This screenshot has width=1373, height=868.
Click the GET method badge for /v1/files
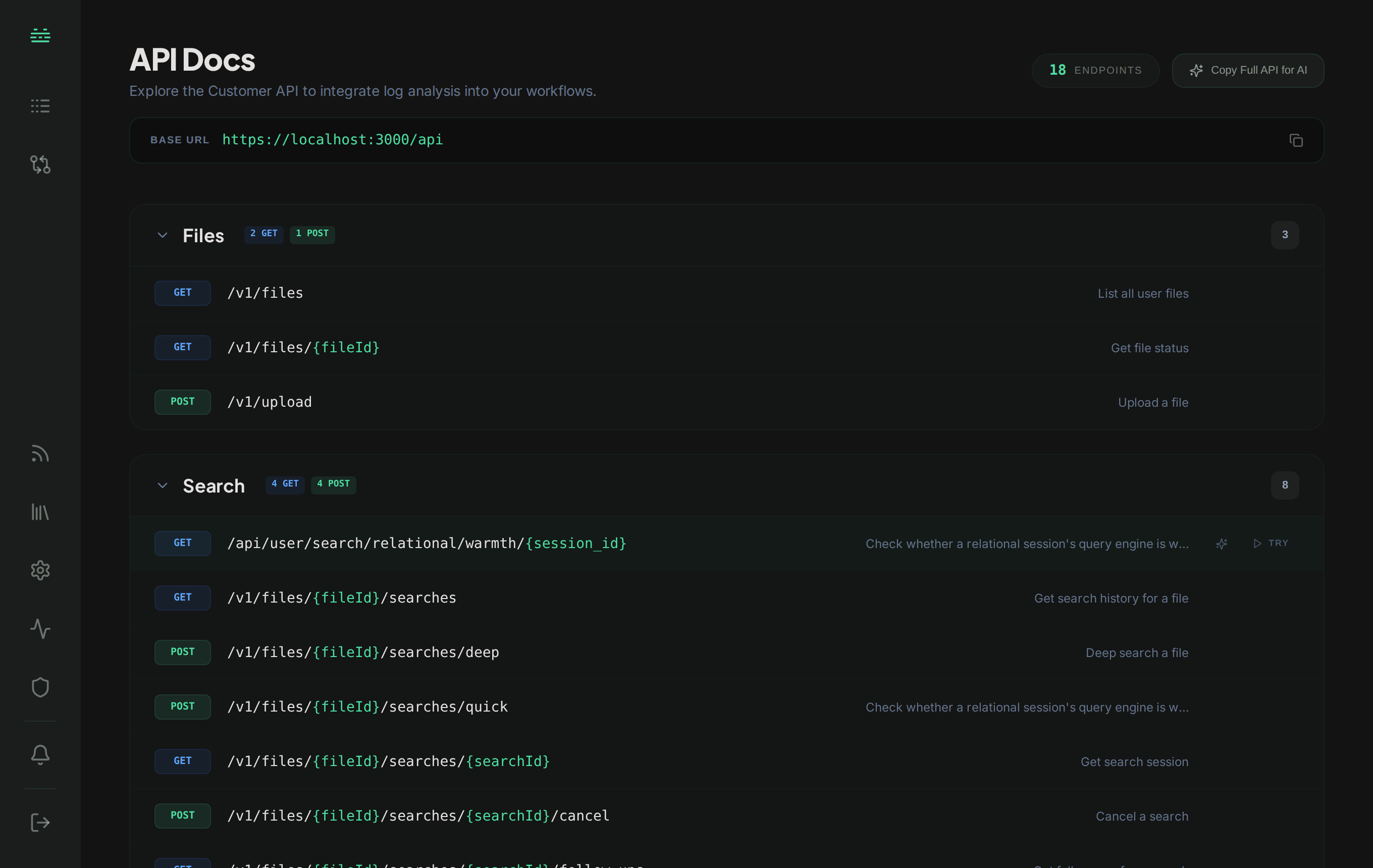pos(182,293)
